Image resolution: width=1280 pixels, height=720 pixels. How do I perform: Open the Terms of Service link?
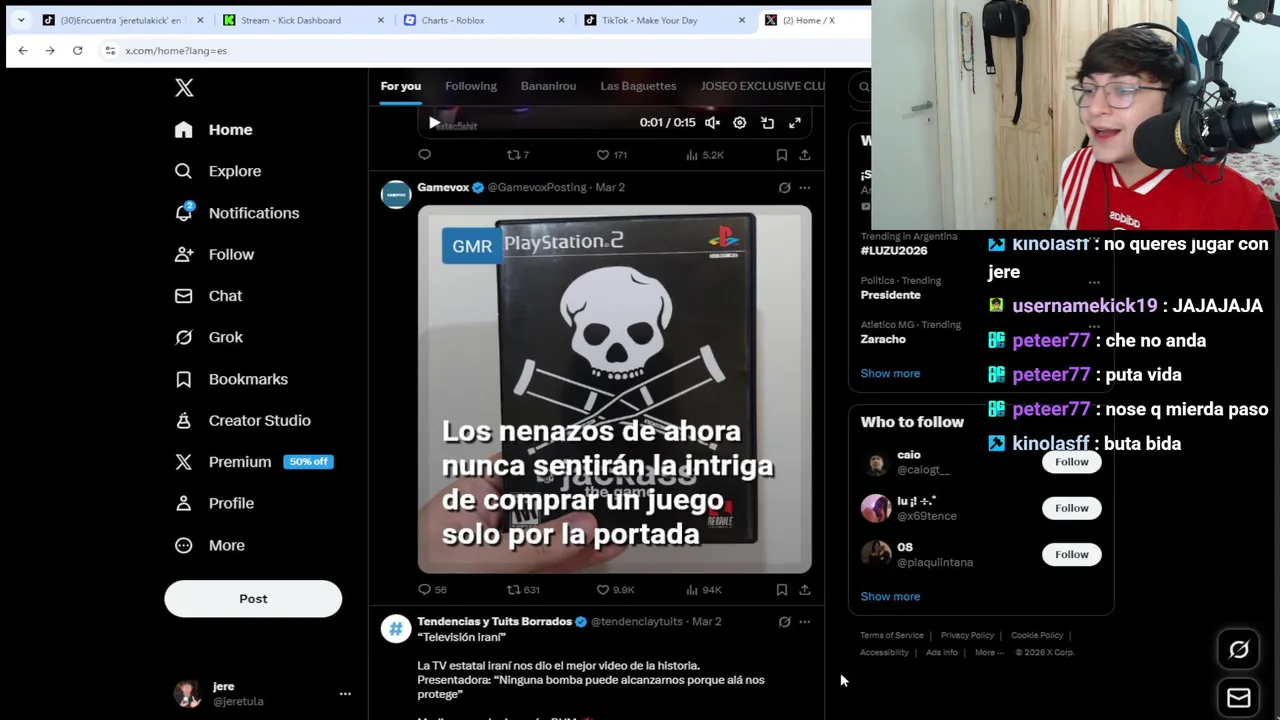coord(892,635)
